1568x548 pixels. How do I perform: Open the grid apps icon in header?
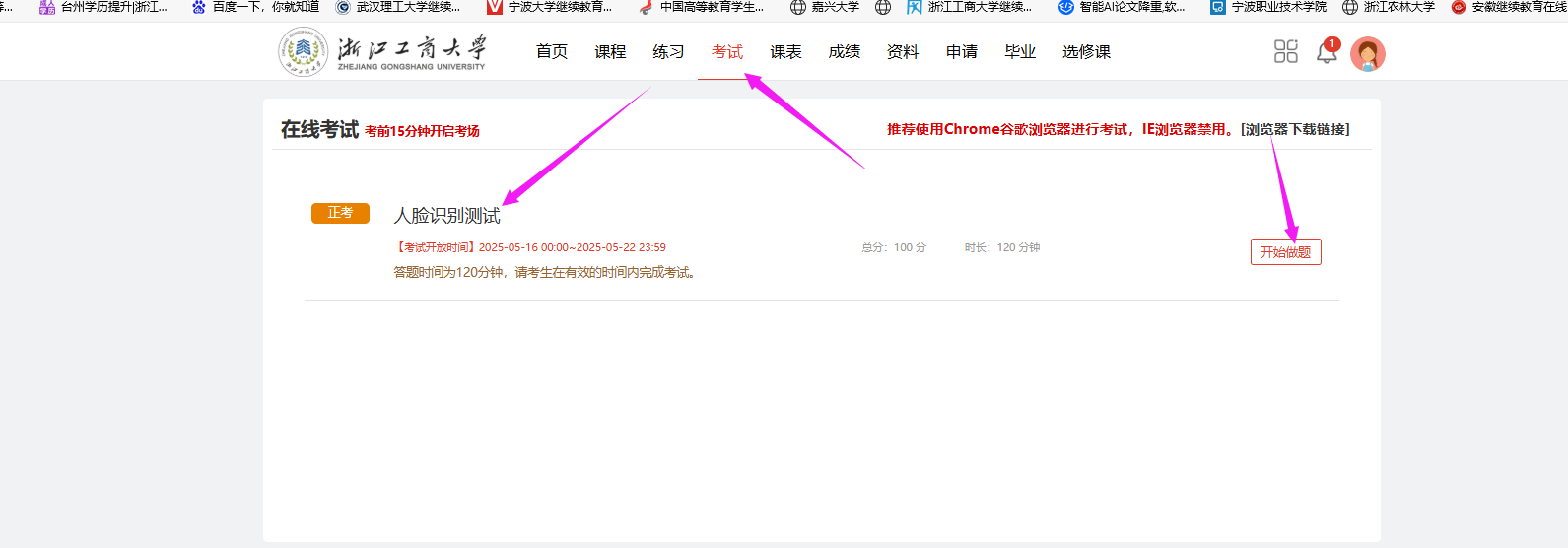click(x=1285, y=51)
